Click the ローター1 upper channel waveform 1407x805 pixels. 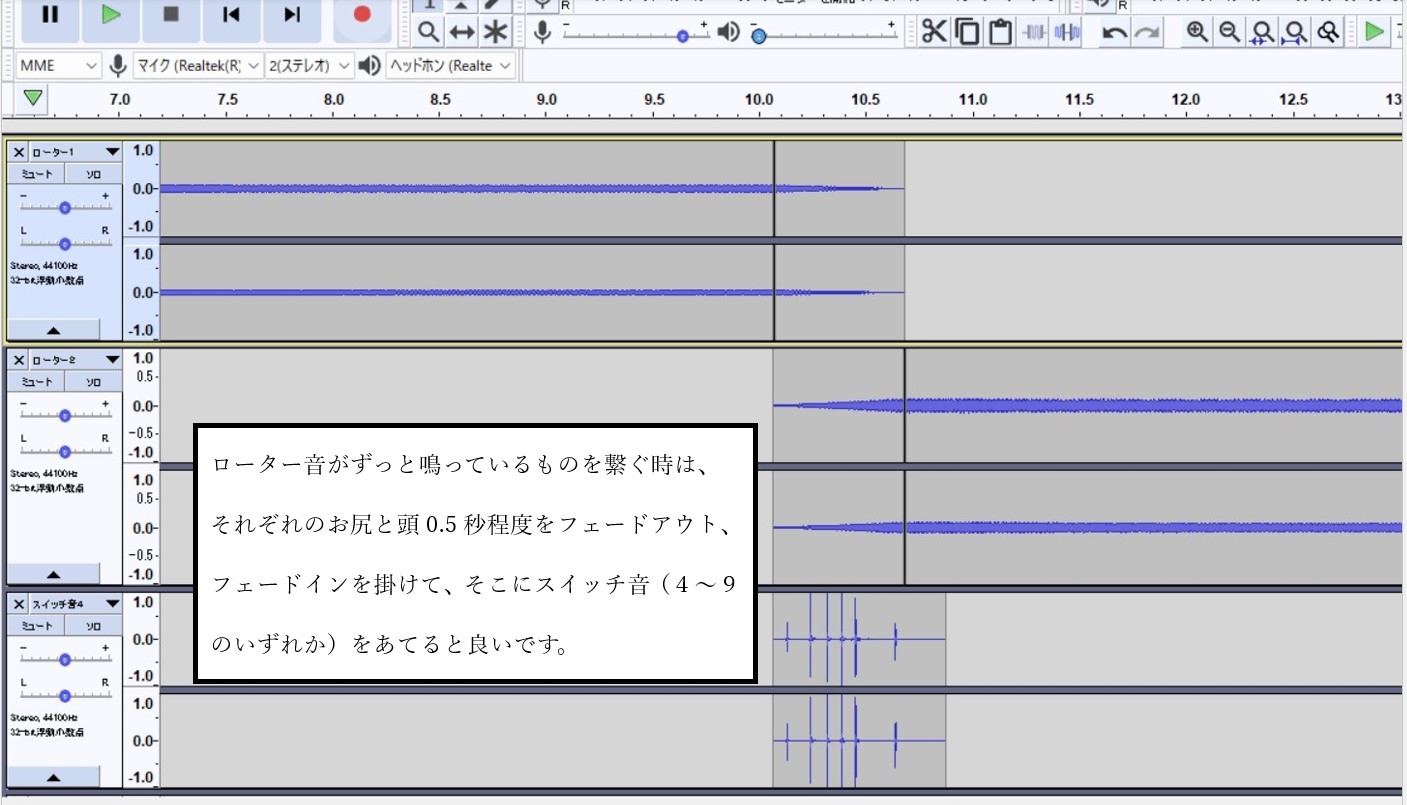tap(532, 188)
